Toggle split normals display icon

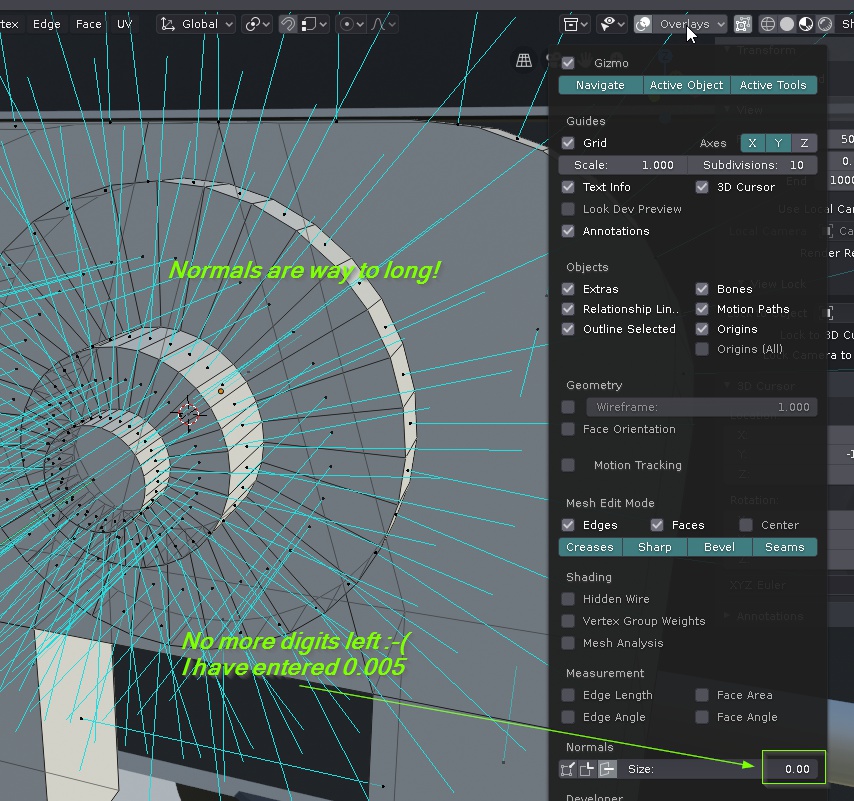[587, 769]
